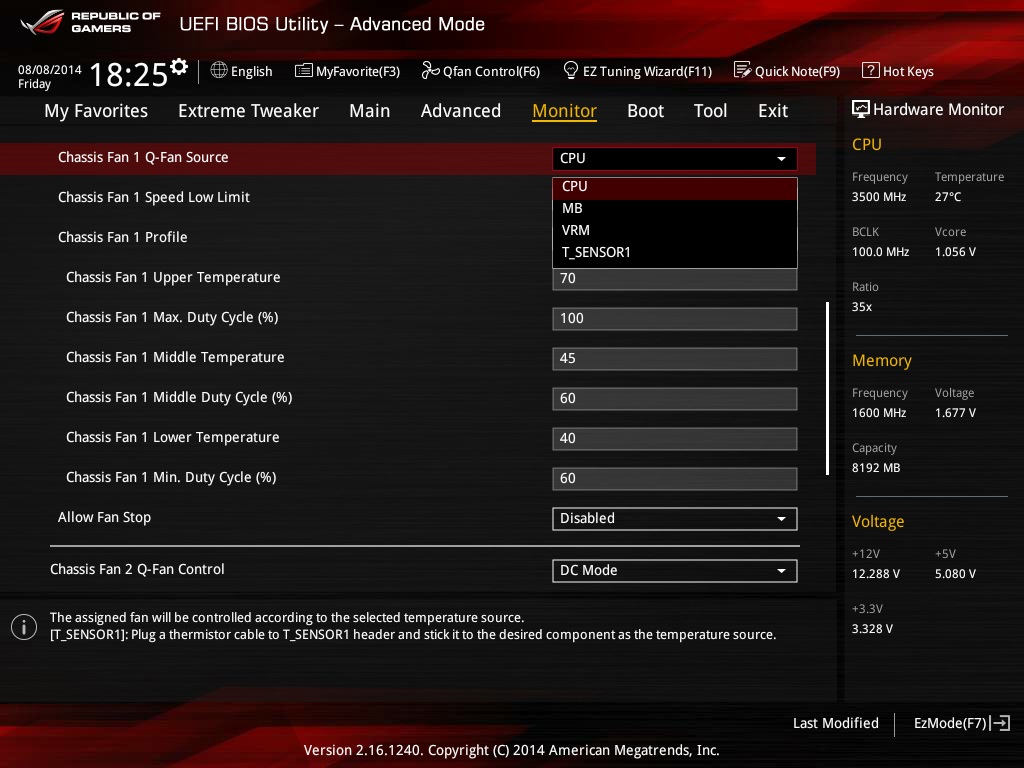Click the Hot Keys question mark icon

tap(871, 71)
